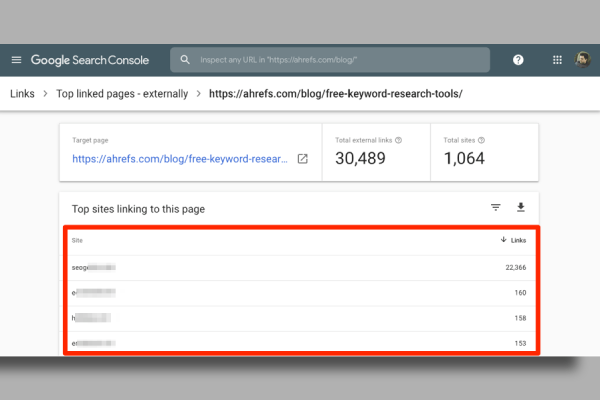Show info for Total external links
Image resolution: width=600 pixels, height=400 pixels.
[398, 140]
